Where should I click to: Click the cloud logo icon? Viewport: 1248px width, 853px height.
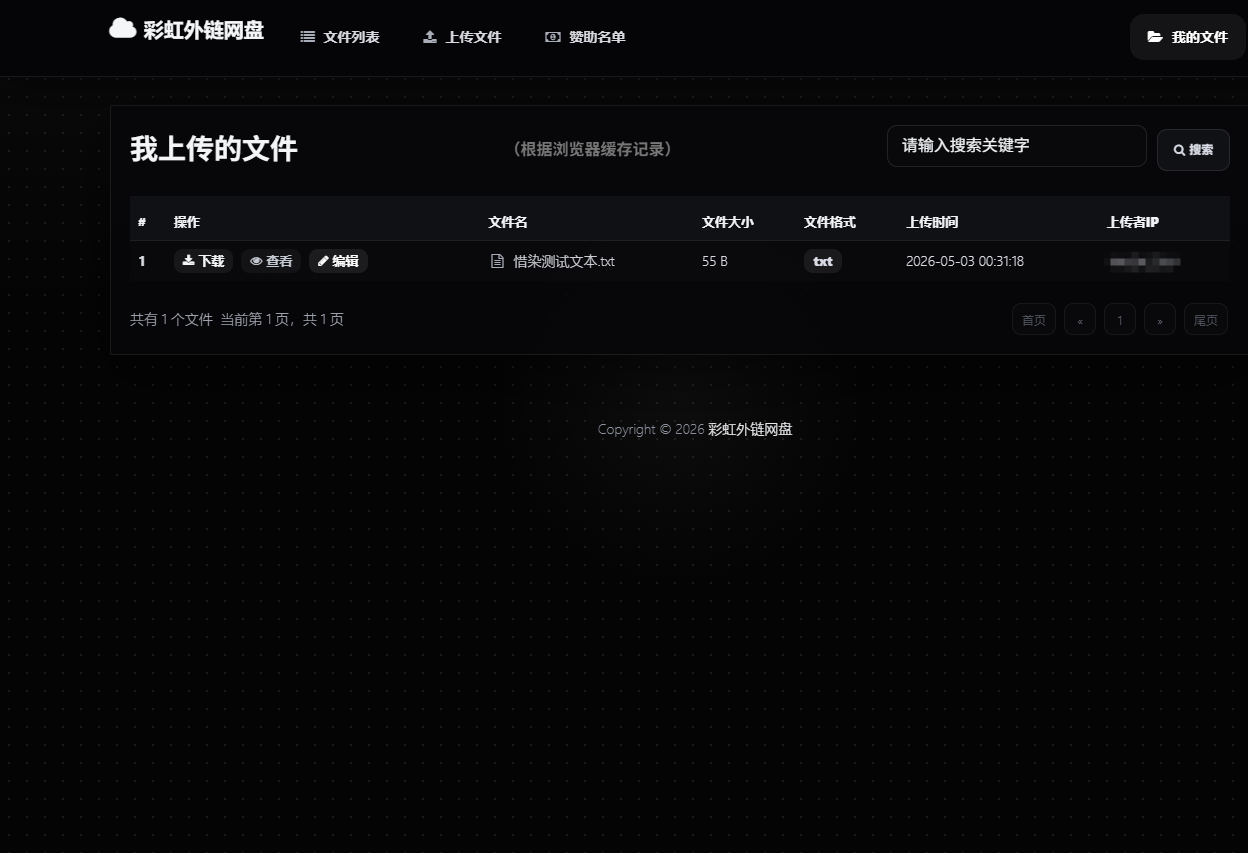tap(122, 28)
